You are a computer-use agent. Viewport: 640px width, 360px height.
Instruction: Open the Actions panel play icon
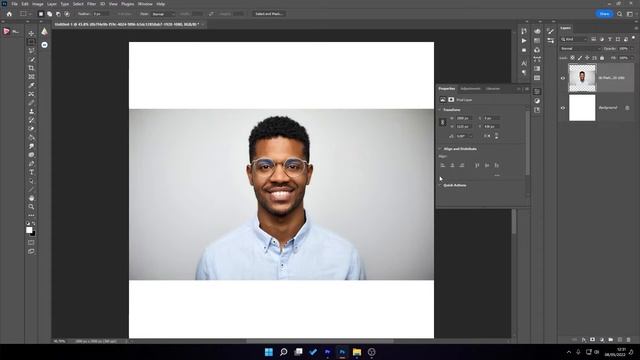524,41
